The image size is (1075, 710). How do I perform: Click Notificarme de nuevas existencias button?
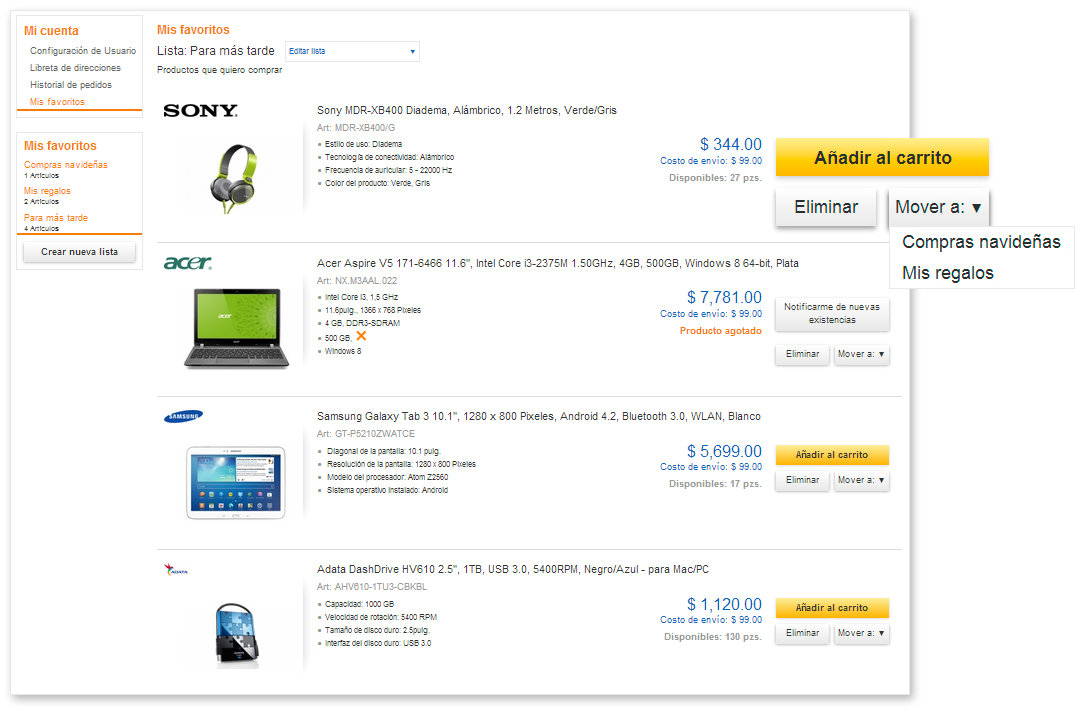click(x=832, y=313)
